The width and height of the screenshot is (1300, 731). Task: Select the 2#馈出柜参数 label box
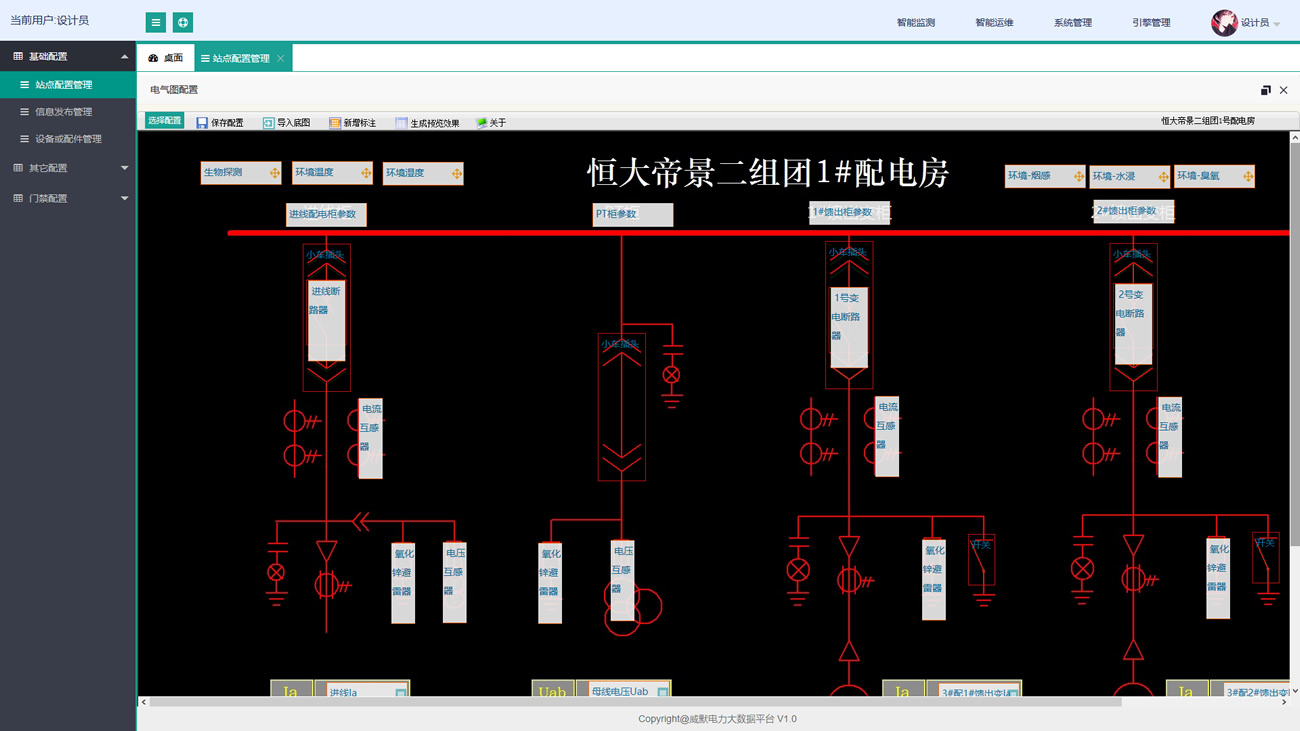1133,211
